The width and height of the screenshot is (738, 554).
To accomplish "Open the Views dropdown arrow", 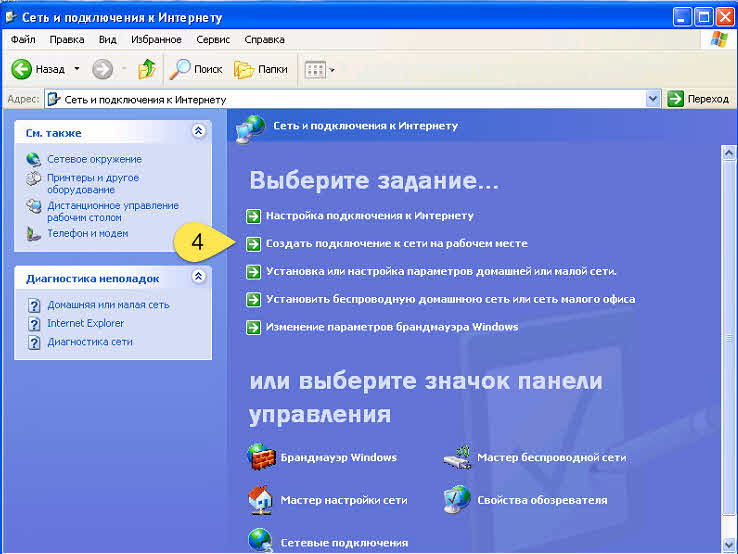I will 332,70.
